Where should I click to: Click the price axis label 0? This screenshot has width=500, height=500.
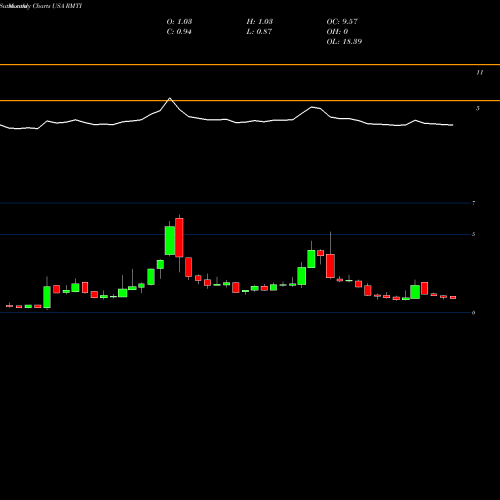pyautogui.click(x=474, y=313)
